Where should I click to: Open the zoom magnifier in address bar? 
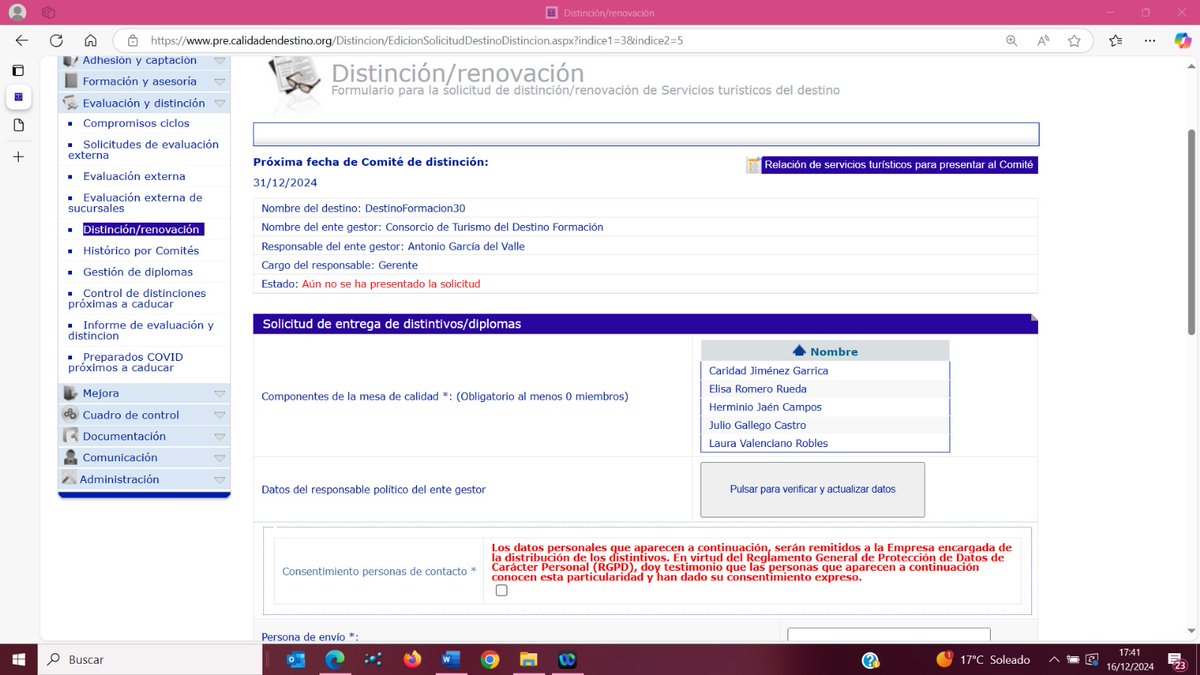point(1012,41)
